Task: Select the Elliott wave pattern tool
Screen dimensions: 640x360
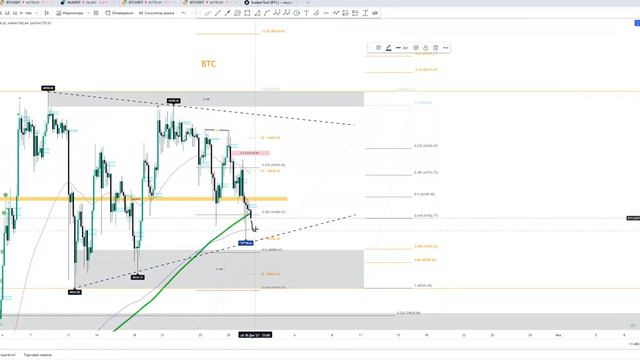Action: [x=287, y=13]
